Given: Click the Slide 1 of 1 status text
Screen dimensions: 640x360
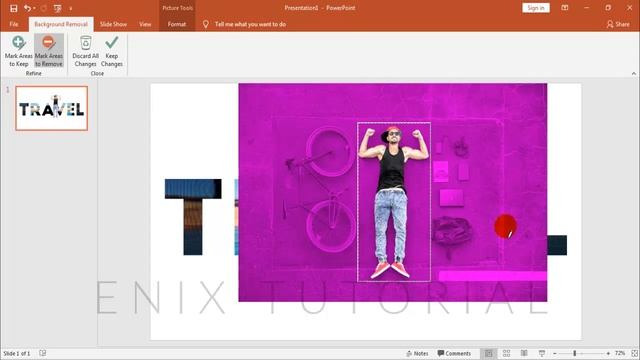Looking at the screenshot, I should [17, 353].
